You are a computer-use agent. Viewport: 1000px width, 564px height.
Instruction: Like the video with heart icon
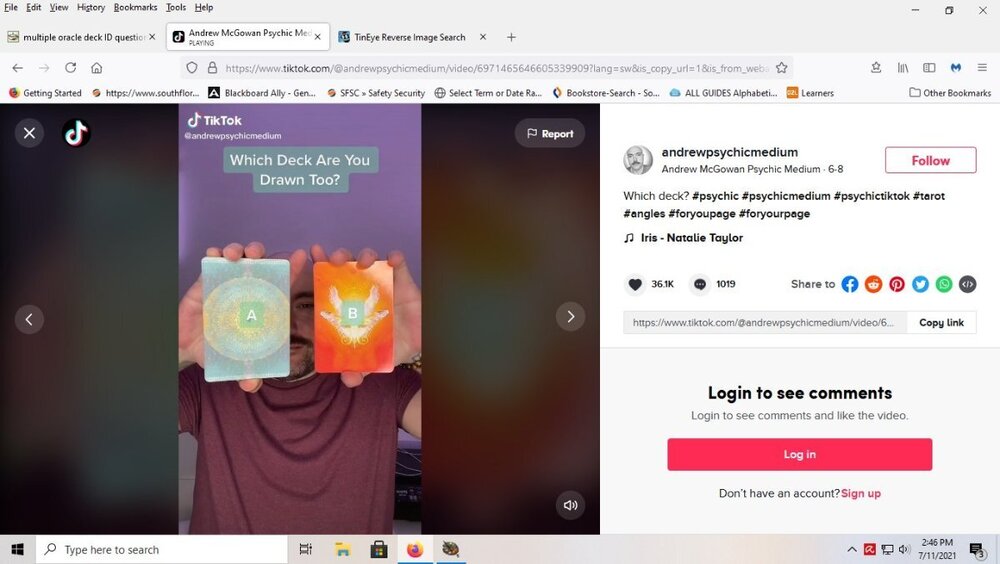pos(635,285)
